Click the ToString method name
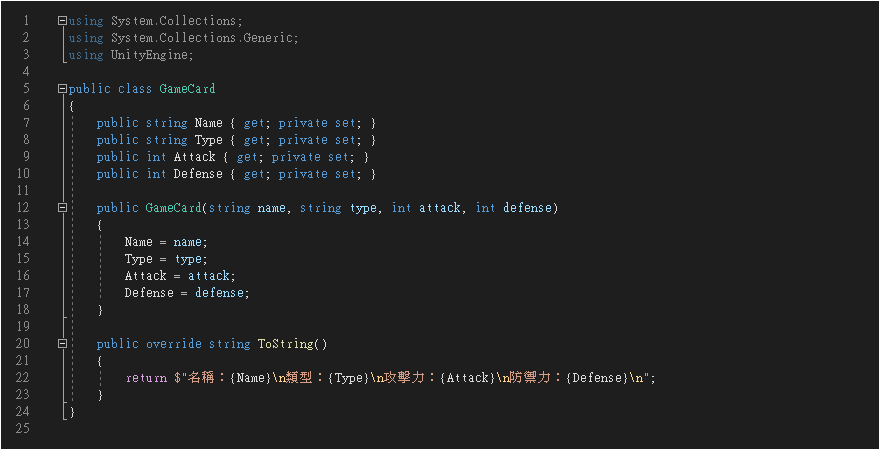Screen dimensions: 880x450 (x=285, y=344)
